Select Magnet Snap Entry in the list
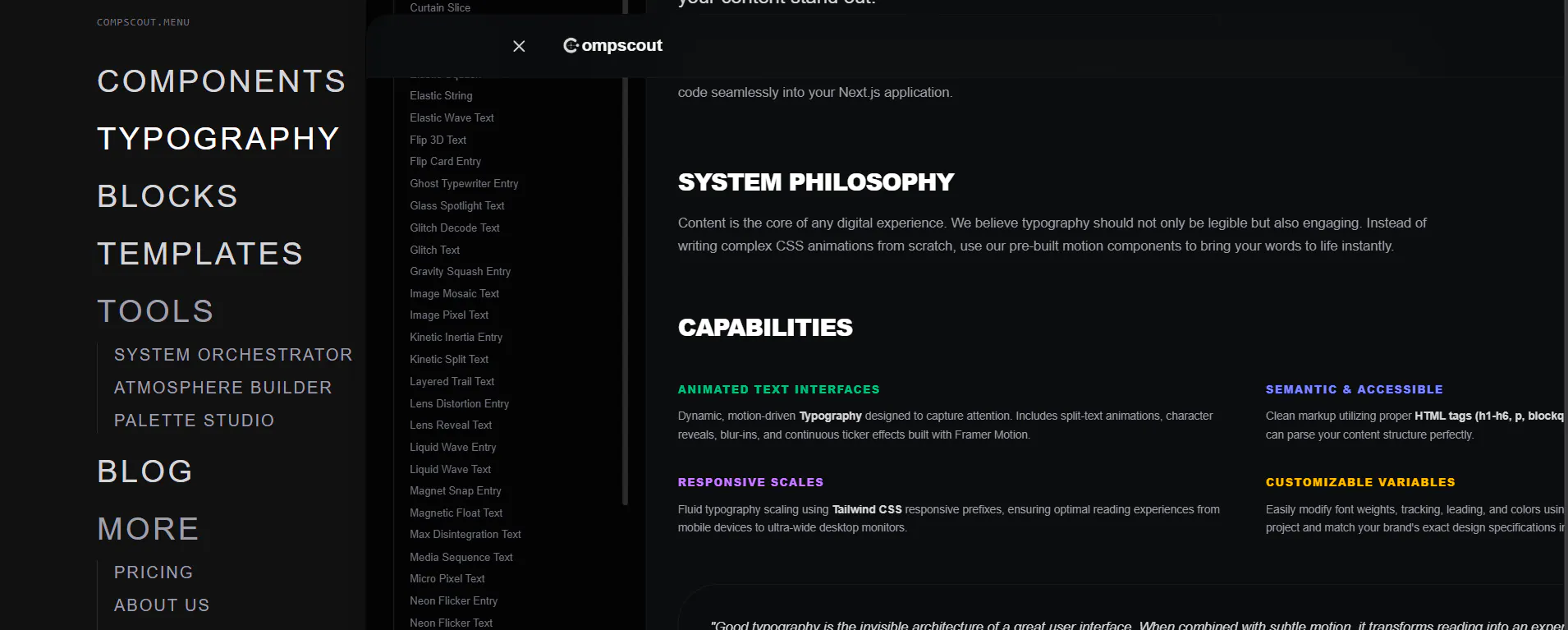Screen dimensions: 1568x630 point(455,491)
